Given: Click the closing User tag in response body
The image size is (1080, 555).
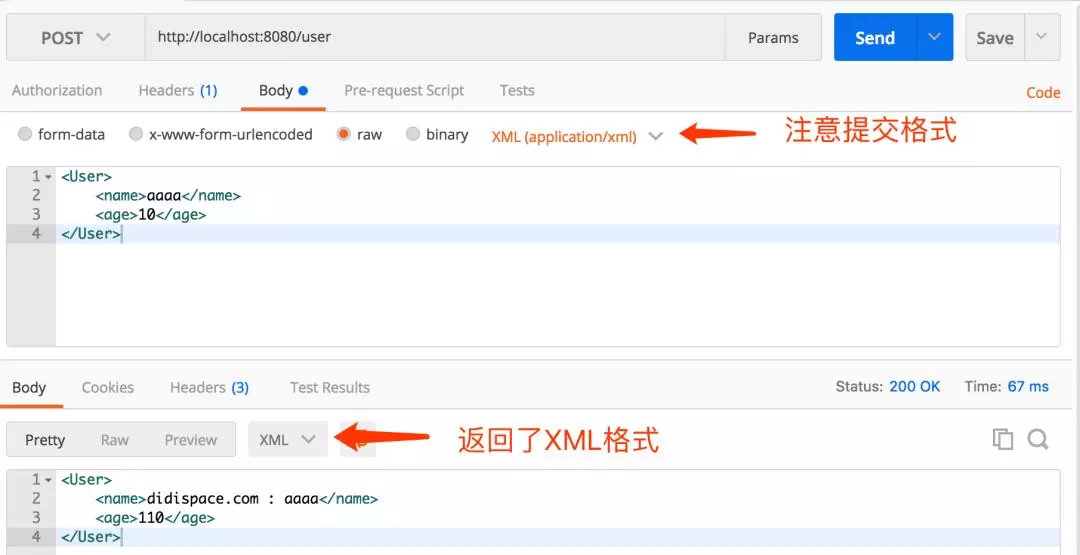Looking at the screenshot, I should pos(91,537).
